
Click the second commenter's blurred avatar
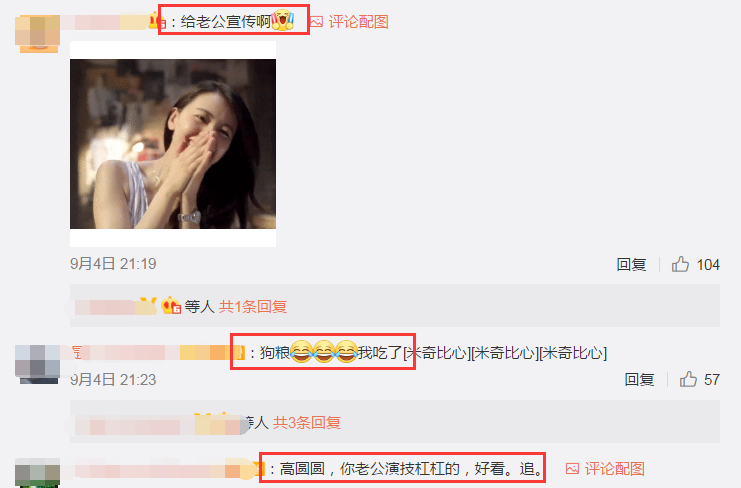tap(37, 364)
